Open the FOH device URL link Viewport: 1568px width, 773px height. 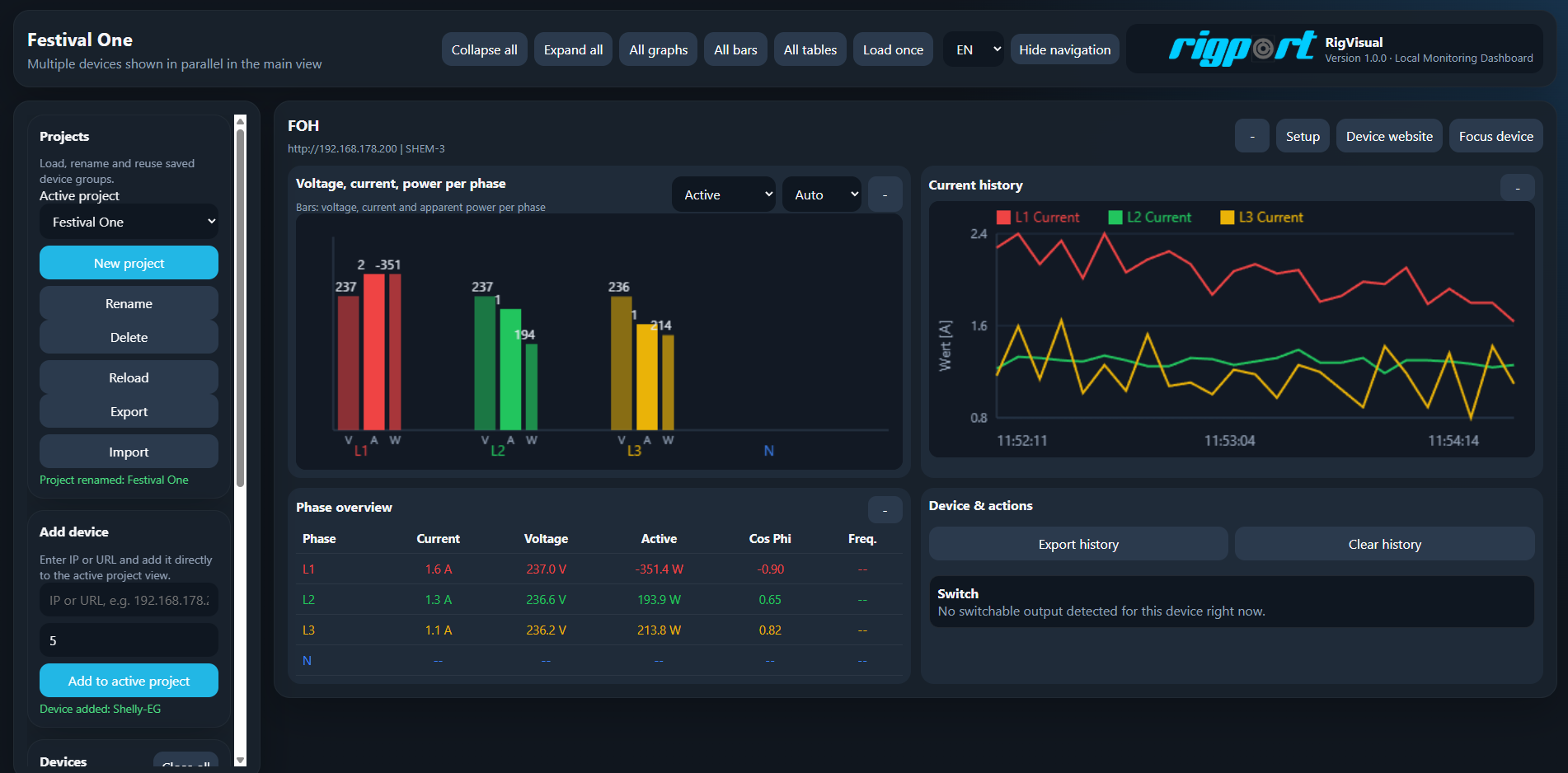[x=342, y=149]
